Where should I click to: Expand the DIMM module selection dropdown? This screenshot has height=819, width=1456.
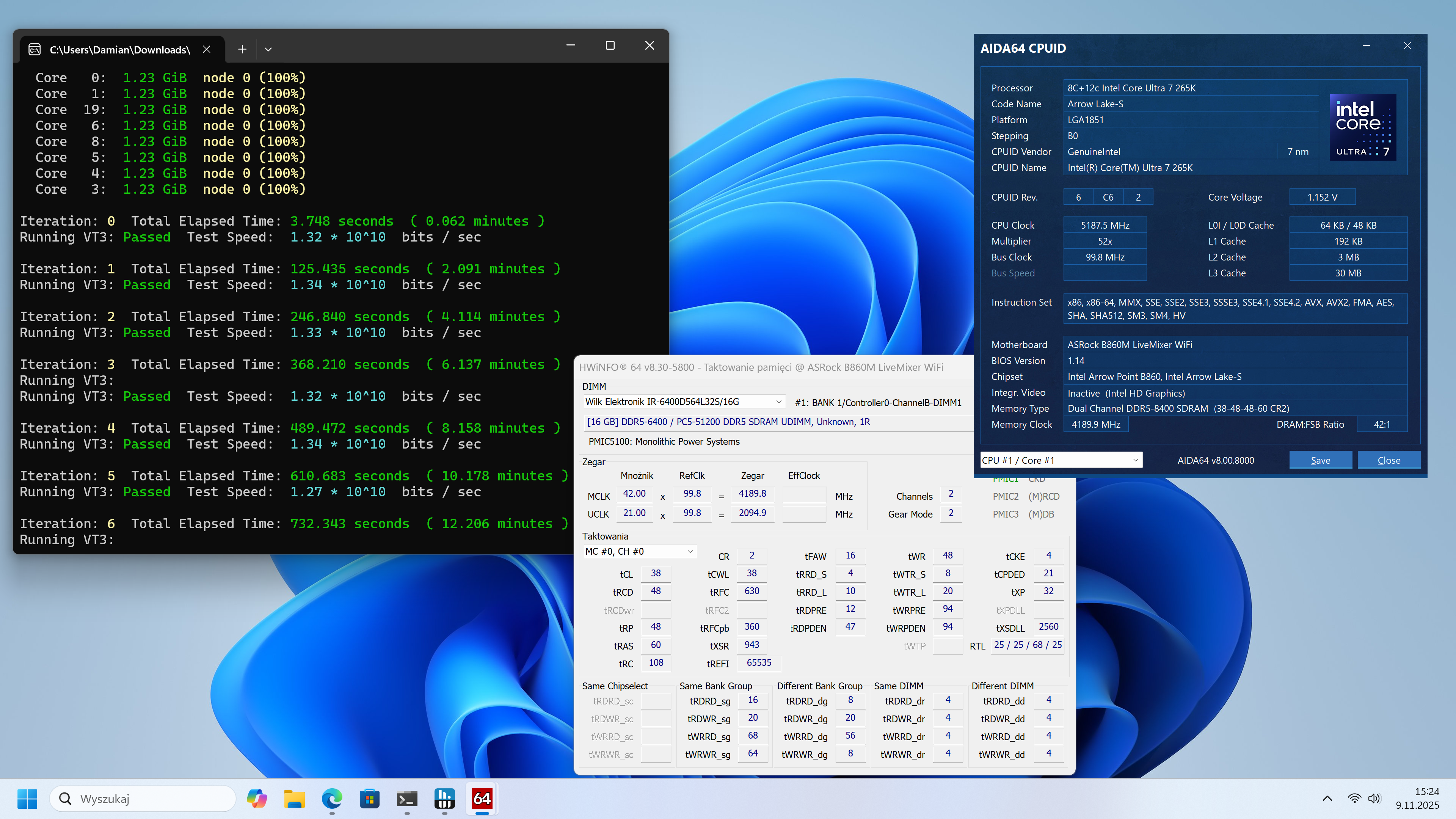pyautogui.click(x=778, y=402)
